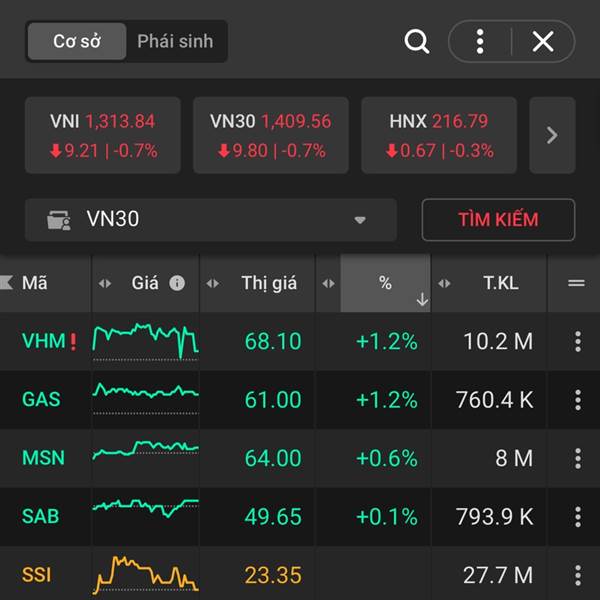Open GAS row three-dot menu
This screenshot has height=600, width=600.
point(577,400)
